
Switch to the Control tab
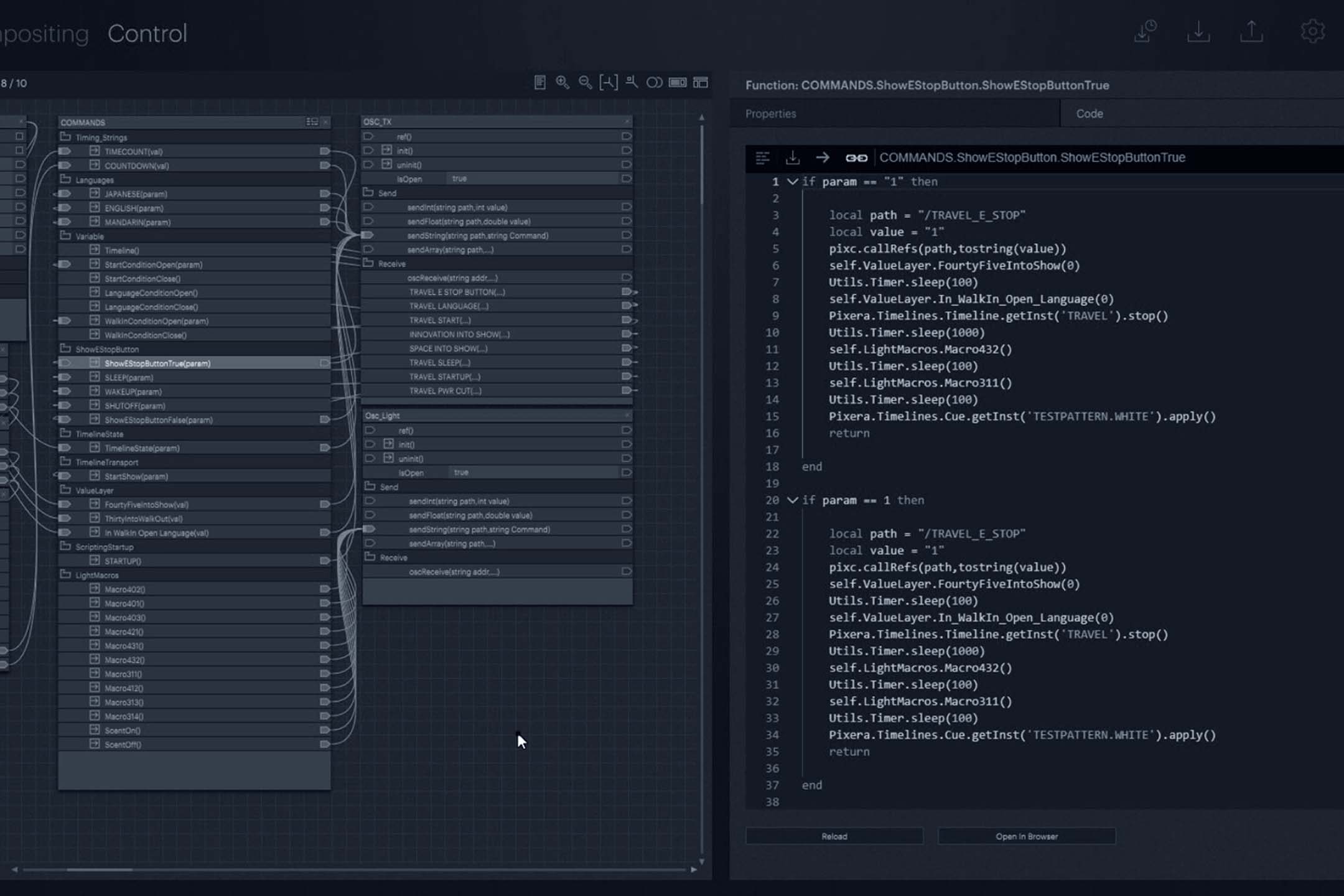[x=147, y=34]
